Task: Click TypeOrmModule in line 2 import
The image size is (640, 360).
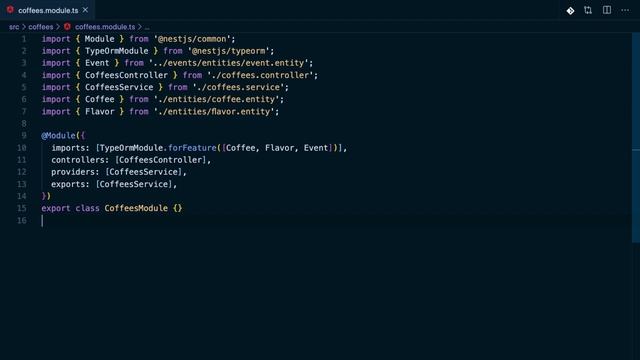Action: [116, 51]
